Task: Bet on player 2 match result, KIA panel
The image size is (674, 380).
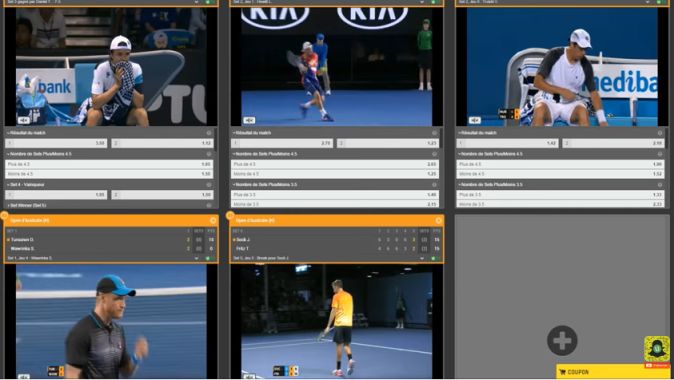Action: (x=388, y=143)
